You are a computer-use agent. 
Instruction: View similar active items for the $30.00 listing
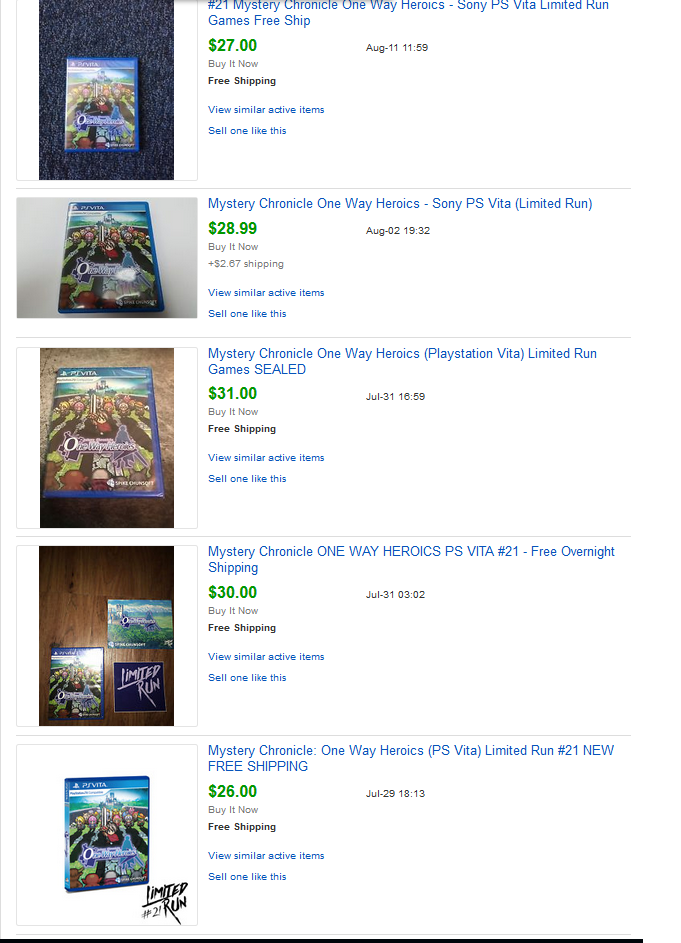click(266, 657)
